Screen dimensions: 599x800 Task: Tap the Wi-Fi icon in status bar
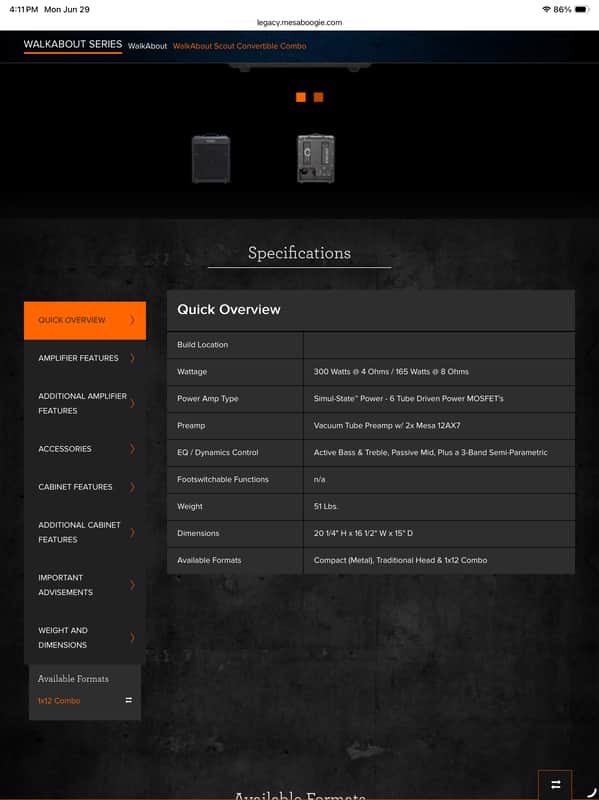point(546,9)
